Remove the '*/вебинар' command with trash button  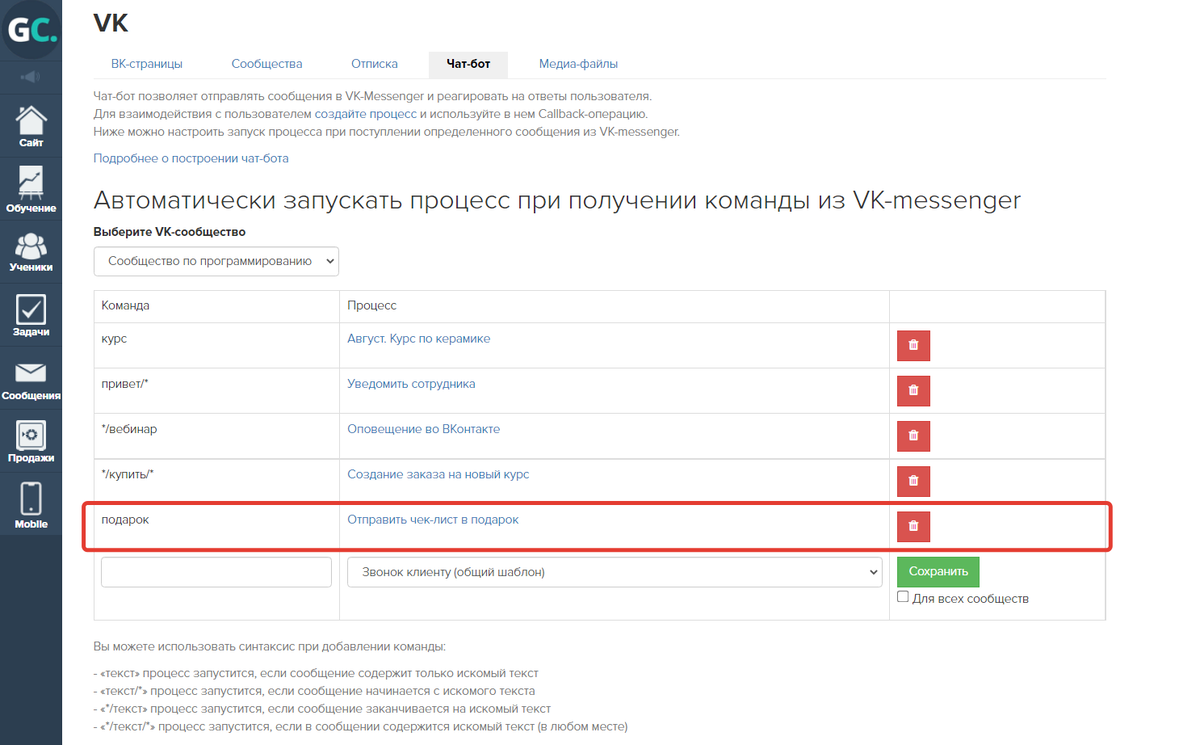click(913, 436)
